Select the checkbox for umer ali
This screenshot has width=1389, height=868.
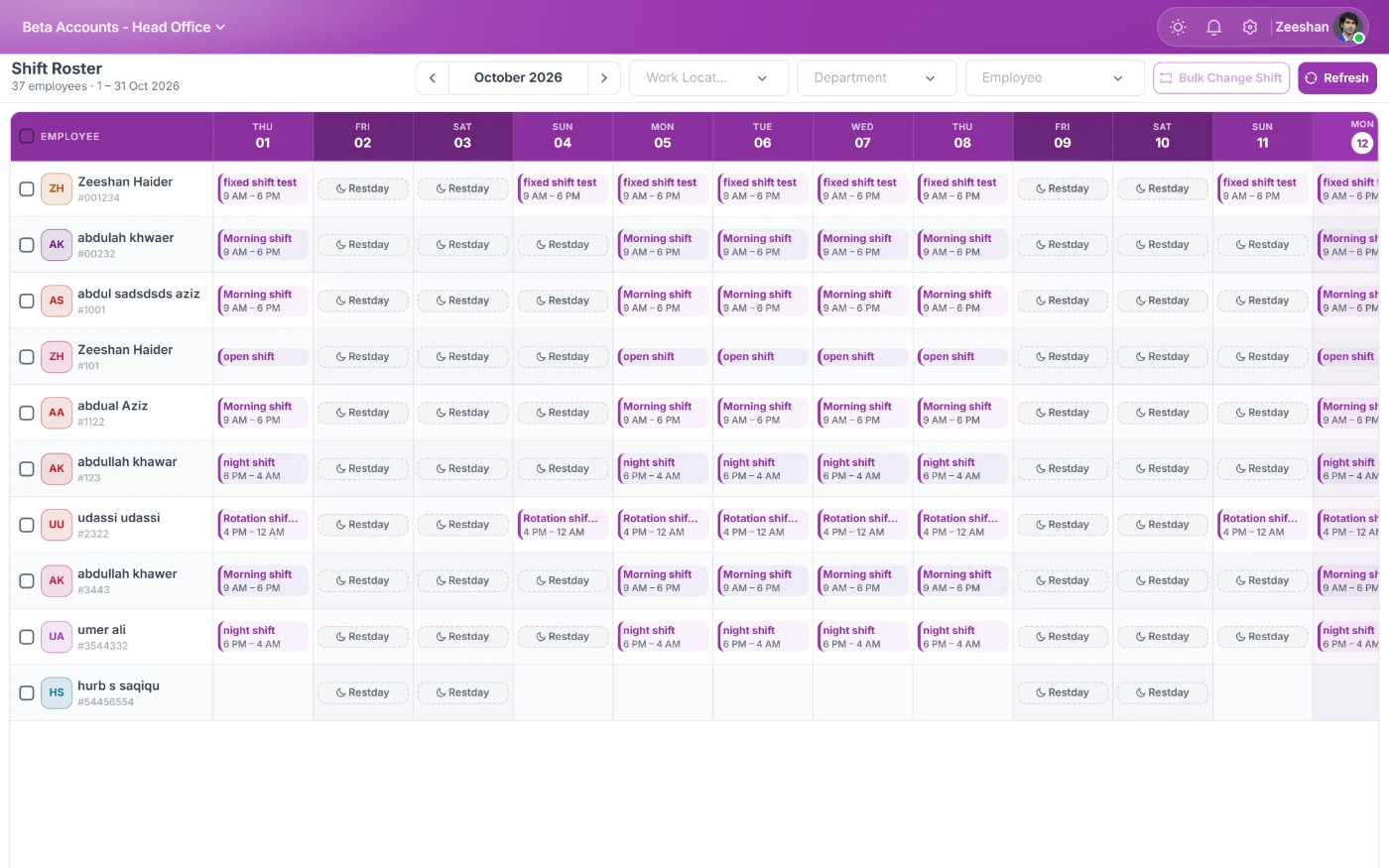[27, 637]
